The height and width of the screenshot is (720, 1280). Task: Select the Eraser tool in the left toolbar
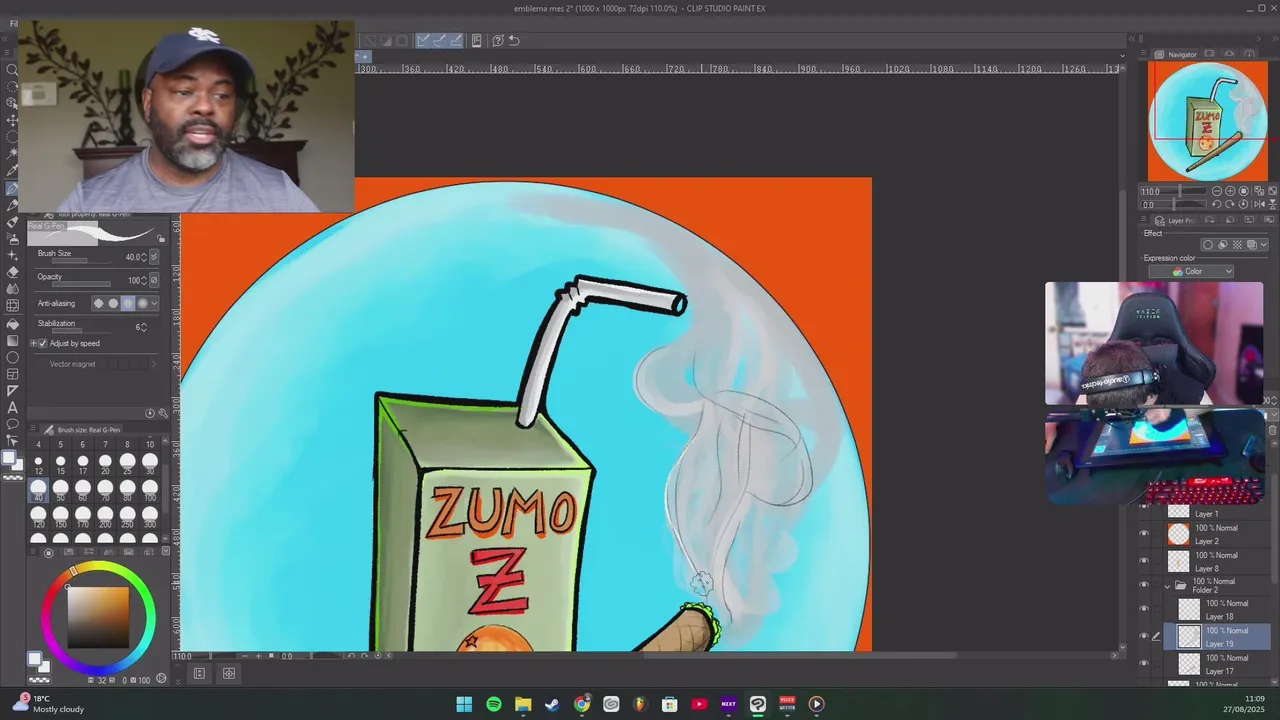pos(12,273)
